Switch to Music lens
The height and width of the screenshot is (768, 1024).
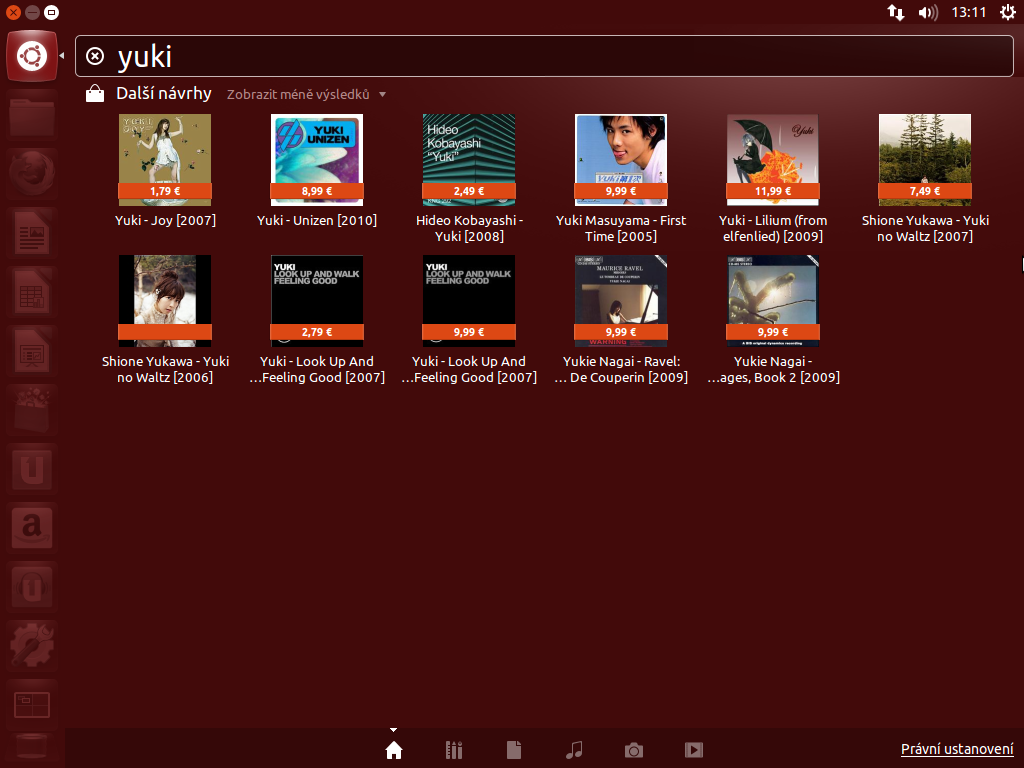click(574, 750)
